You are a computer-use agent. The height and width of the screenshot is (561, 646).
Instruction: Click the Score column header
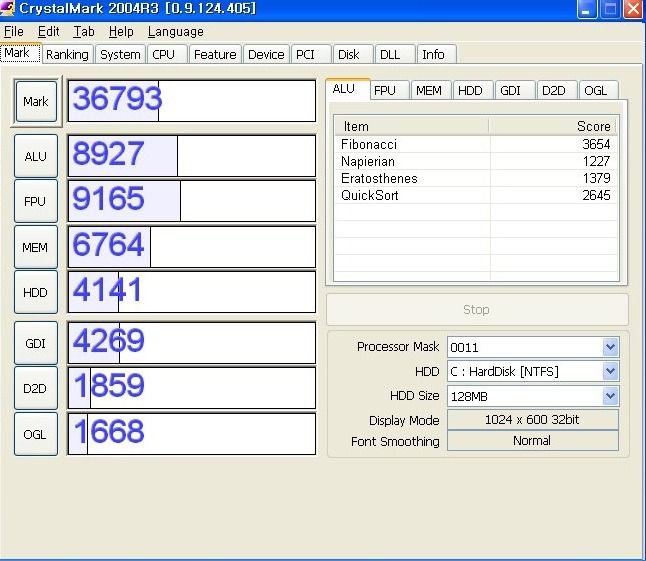[553, 126]
